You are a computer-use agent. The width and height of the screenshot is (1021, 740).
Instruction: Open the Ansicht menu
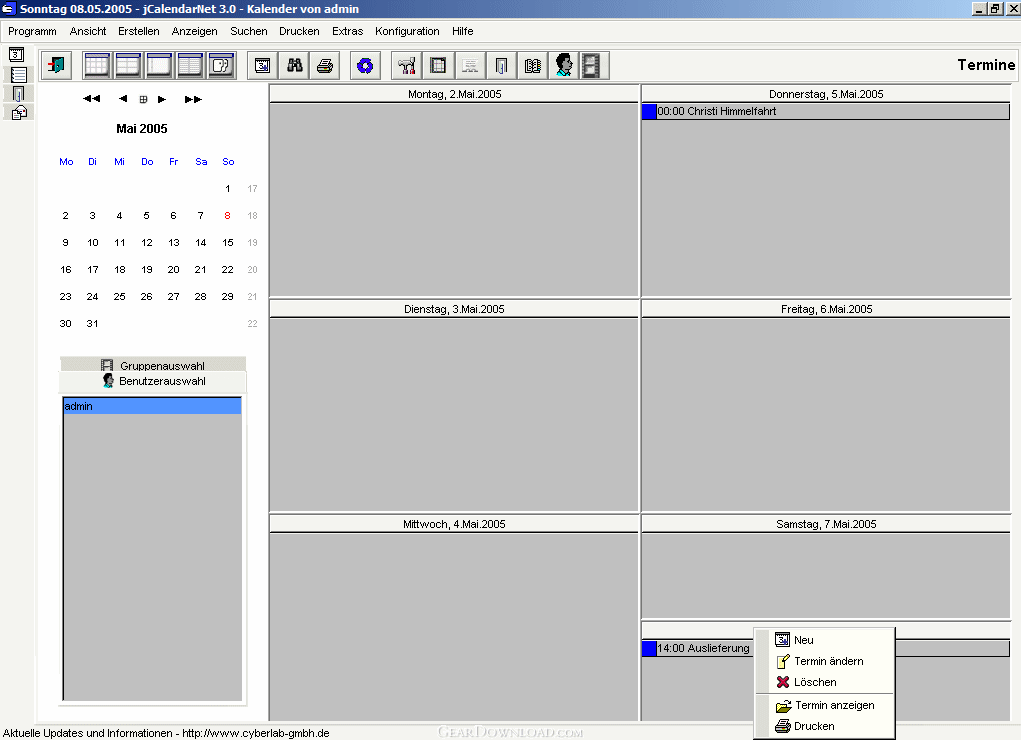pos(88,31)
